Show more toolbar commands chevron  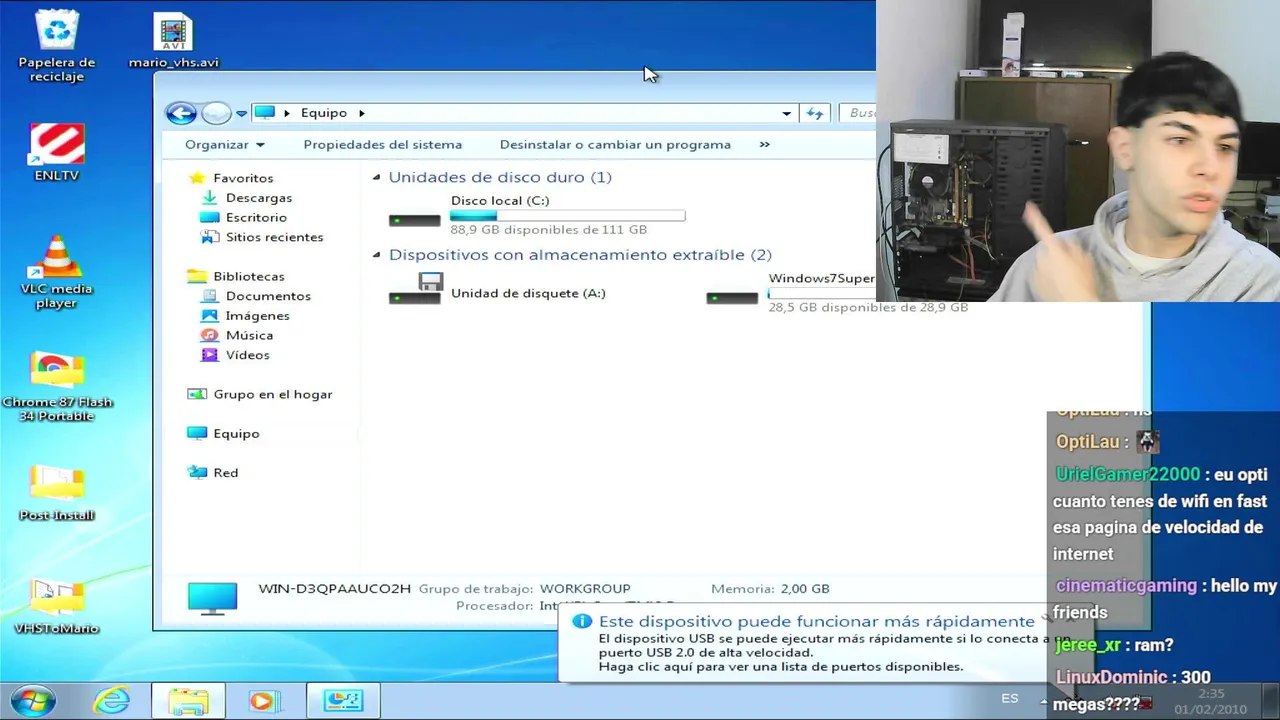[765, 145]
